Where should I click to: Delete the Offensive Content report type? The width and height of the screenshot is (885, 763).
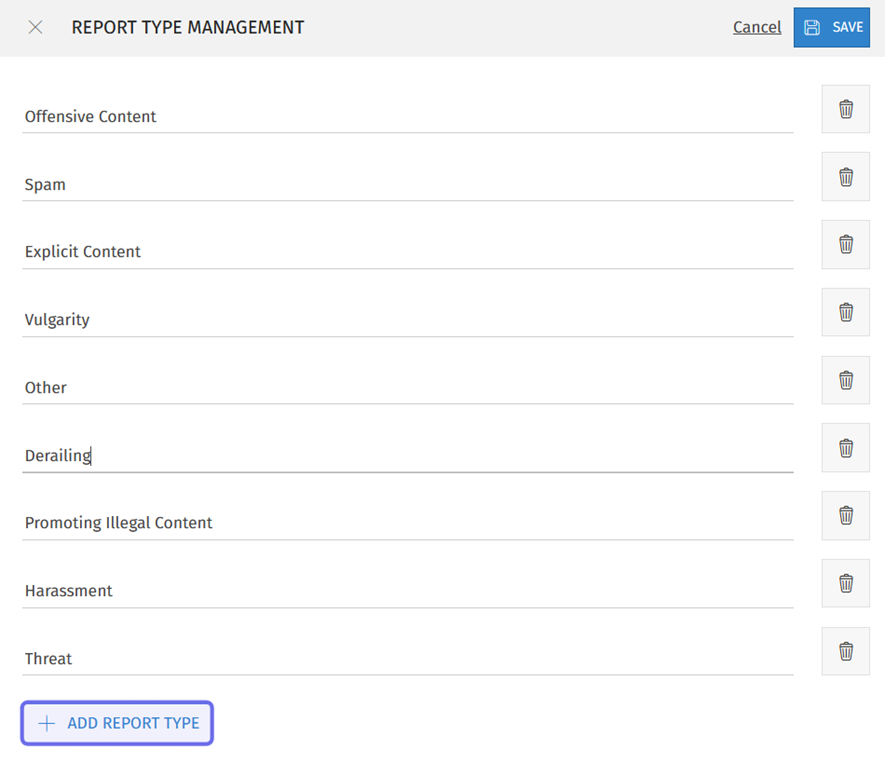845,109
